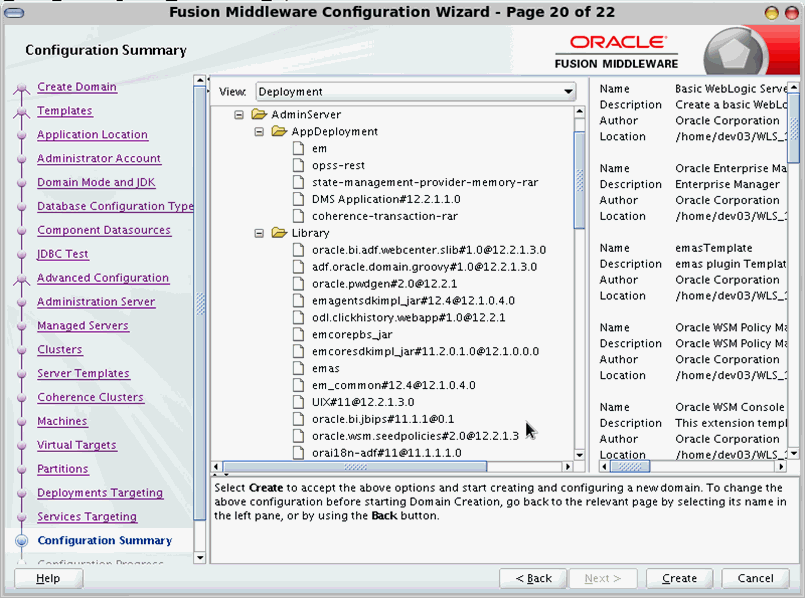Click the deployment tree vertical scrollbar thumb
805x598 pixels.
pos(580,180)
